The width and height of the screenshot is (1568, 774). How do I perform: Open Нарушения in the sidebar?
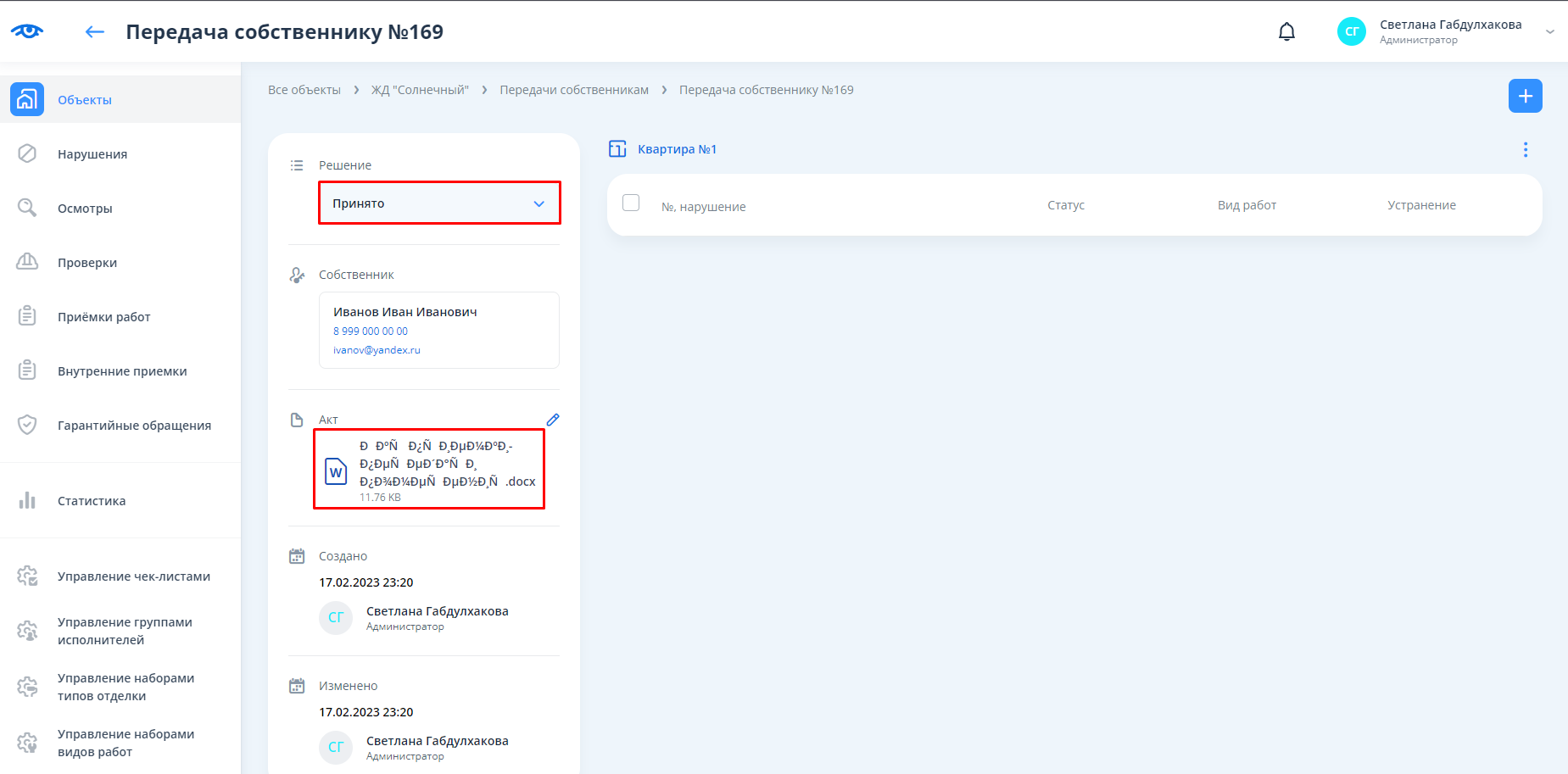92,154
